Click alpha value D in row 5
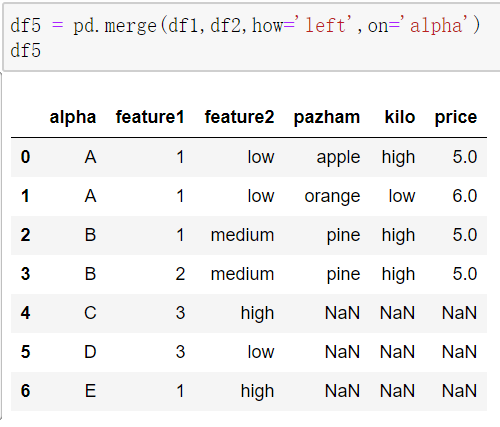This screenshot has width=500, height=427. (90, 352)
